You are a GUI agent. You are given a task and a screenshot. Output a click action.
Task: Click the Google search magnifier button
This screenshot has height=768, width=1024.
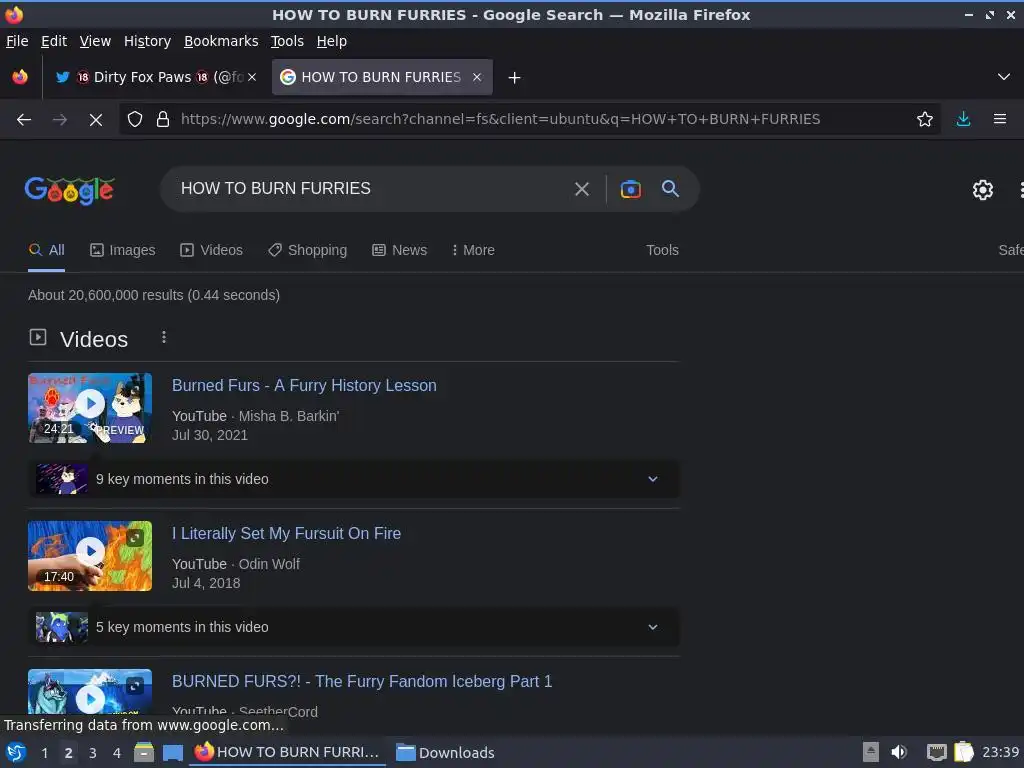[x=670, y=189]
